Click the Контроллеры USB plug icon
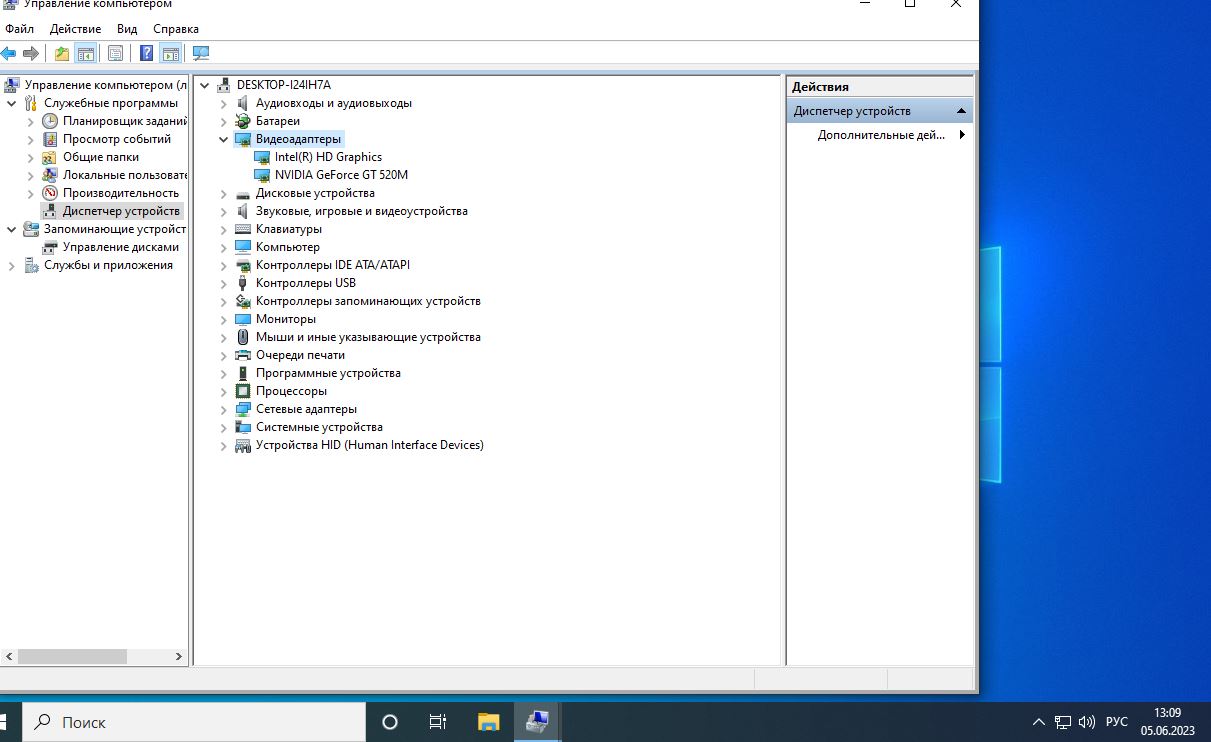This screenshot has height=742, width=1211. point(243,283)
